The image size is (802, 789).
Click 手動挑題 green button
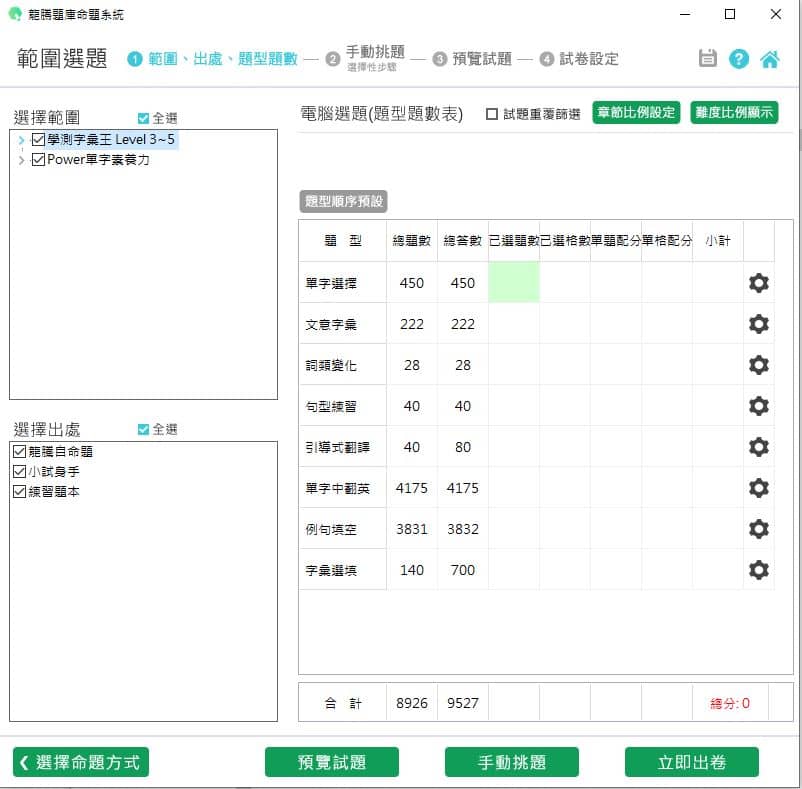511,762
